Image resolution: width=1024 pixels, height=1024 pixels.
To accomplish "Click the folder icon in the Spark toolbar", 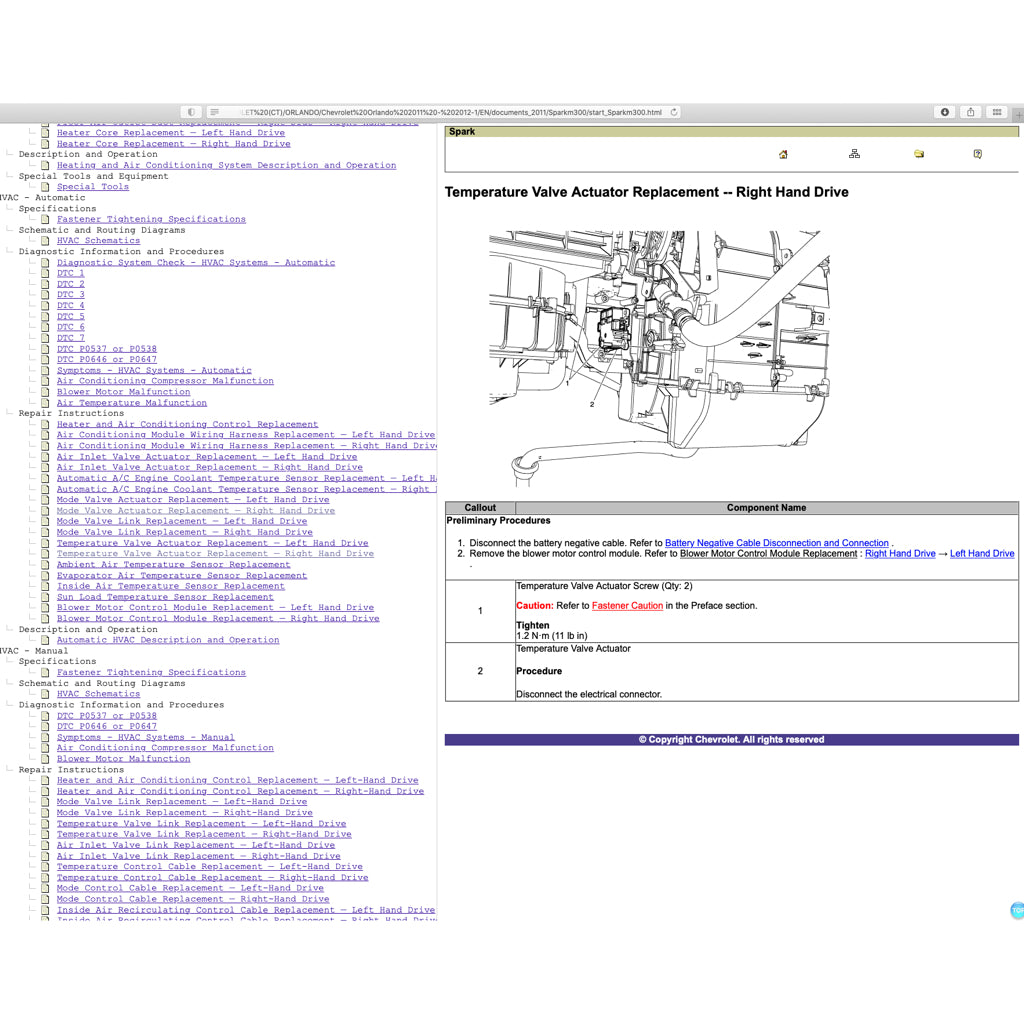I will click(x=918, y=154).
